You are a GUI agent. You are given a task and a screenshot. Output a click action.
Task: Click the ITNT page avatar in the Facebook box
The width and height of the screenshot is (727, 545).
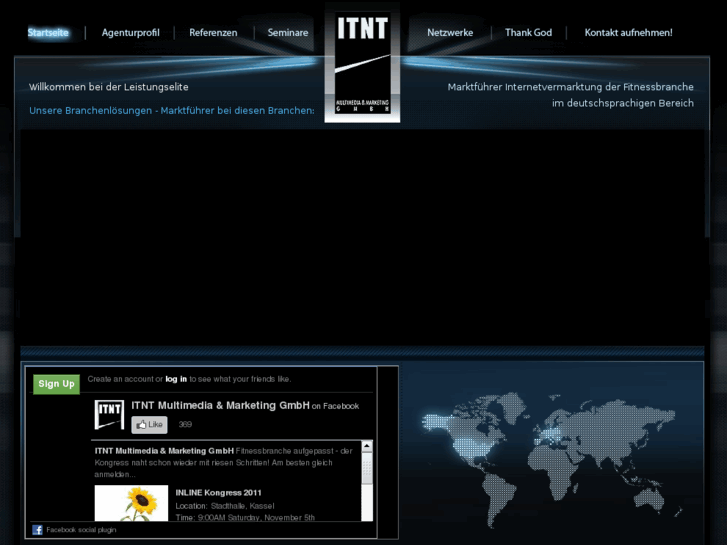109,415
